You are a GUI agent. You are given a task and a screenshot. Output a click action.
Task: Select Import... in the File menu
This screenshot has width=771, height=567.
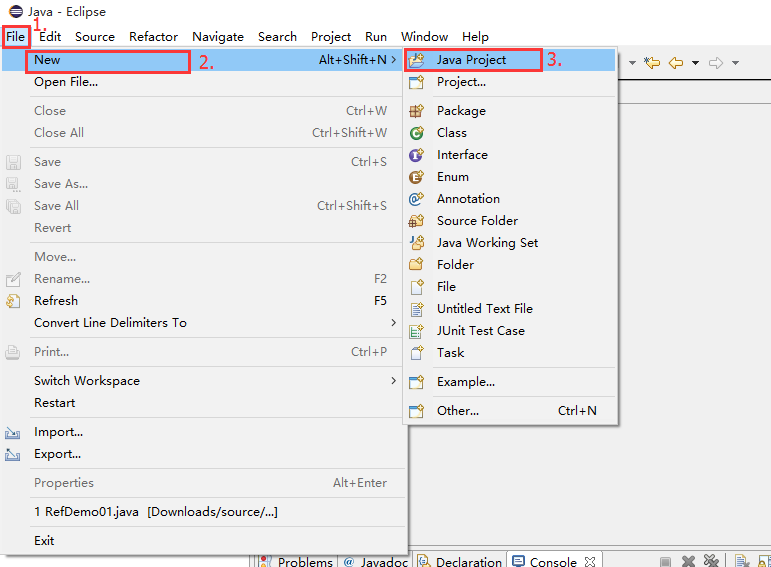(x=204, y=432)
